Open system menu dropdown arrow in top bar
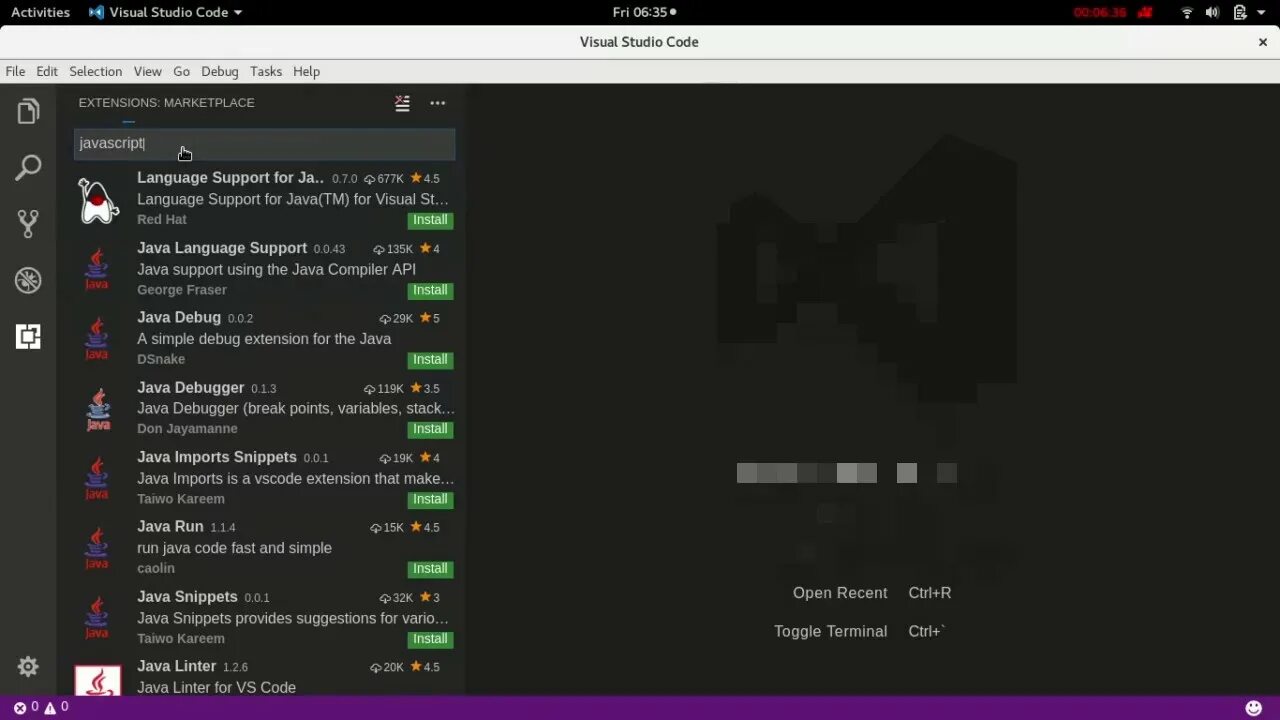The height and width of the screenshot is (720, 1280). coord(1262,13)
